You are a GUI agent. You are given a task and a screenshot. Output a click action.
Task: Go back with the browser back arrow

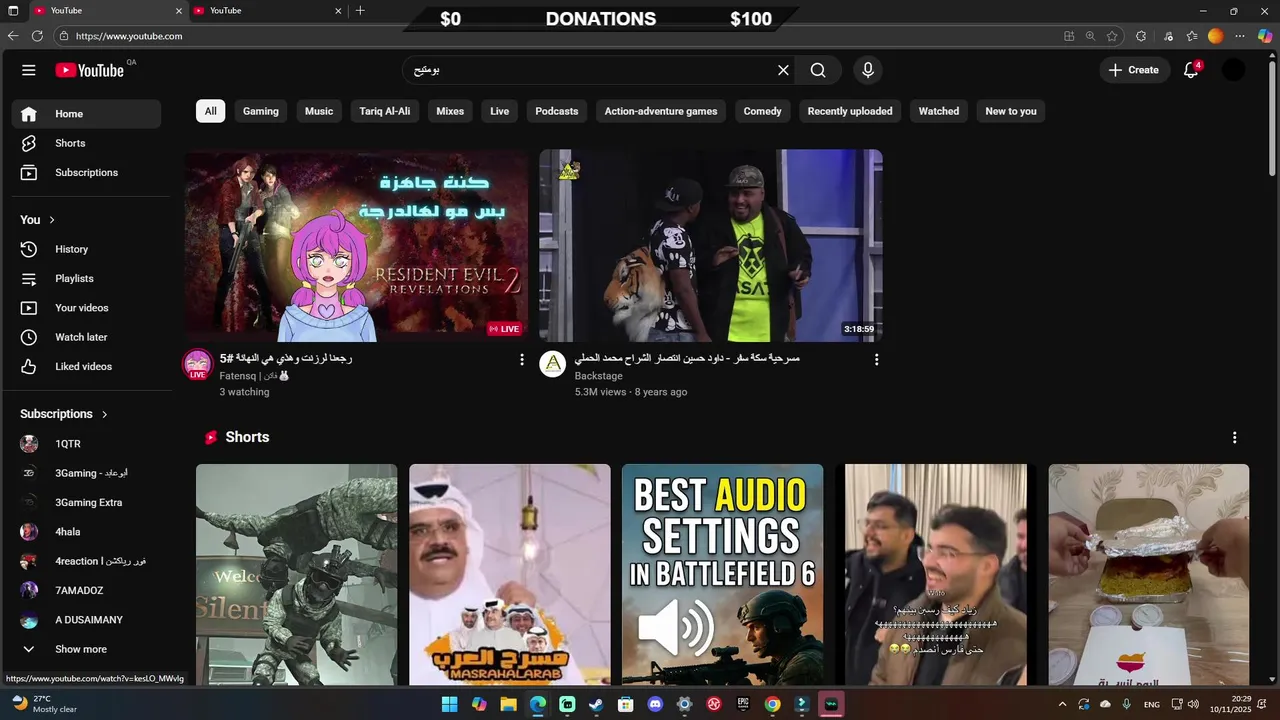tap(13, 36)
